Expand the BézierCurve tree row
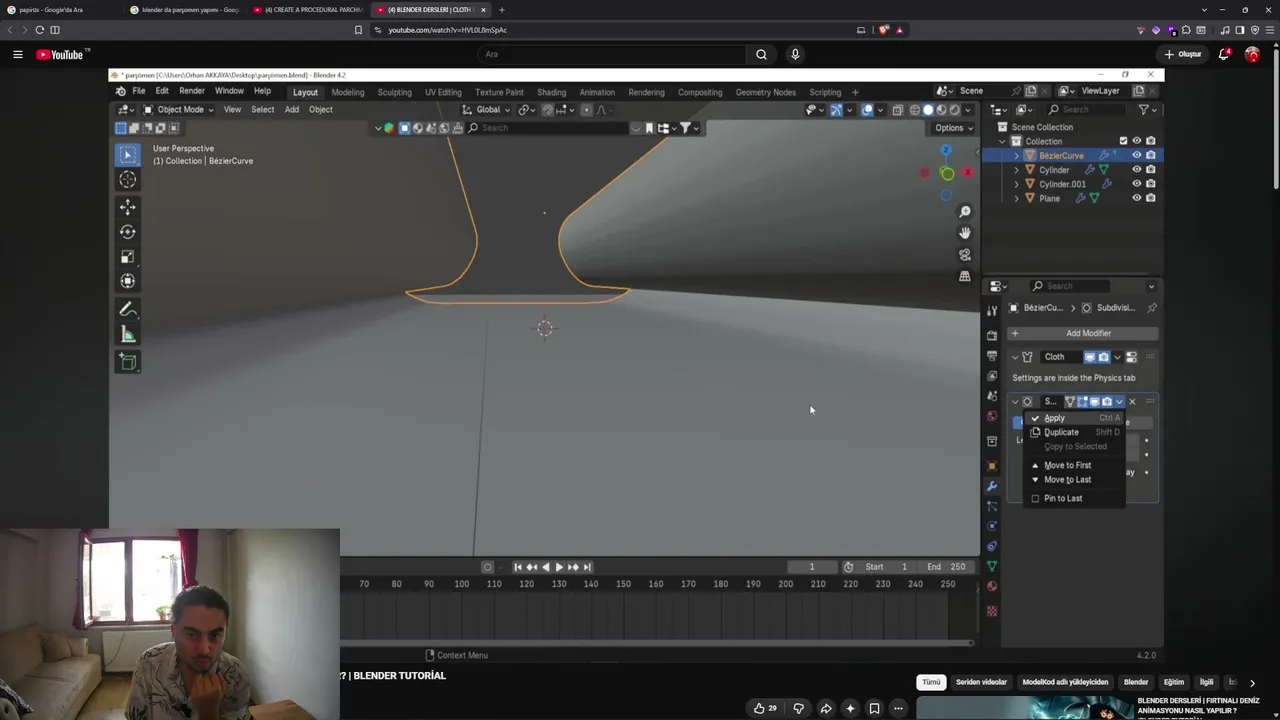Image resolution: width=1280 pixels, height=720 pixels. click(x=1017, y=156)
